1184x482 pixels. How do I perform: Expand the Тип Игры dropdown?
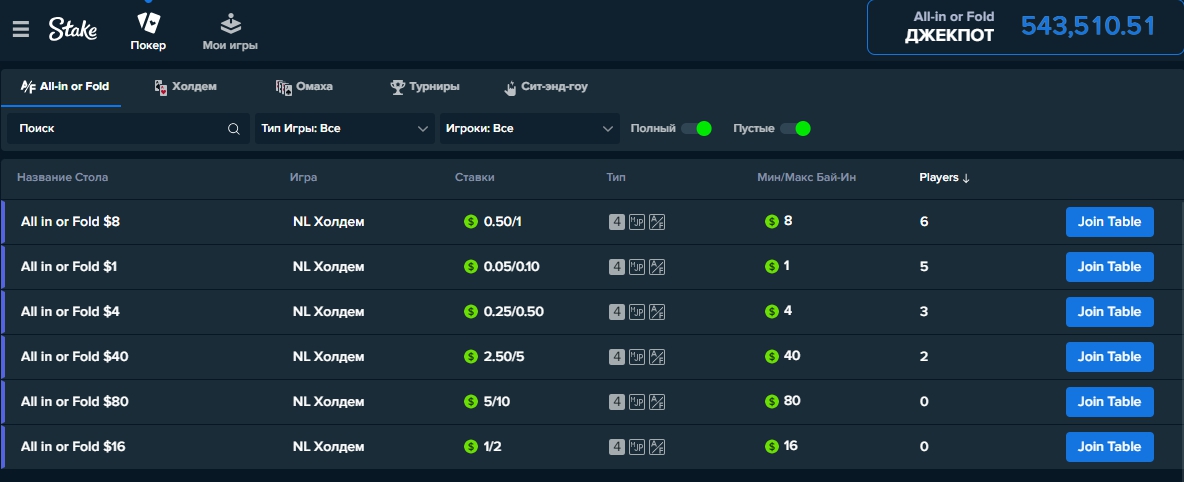(x=343, y=129)
